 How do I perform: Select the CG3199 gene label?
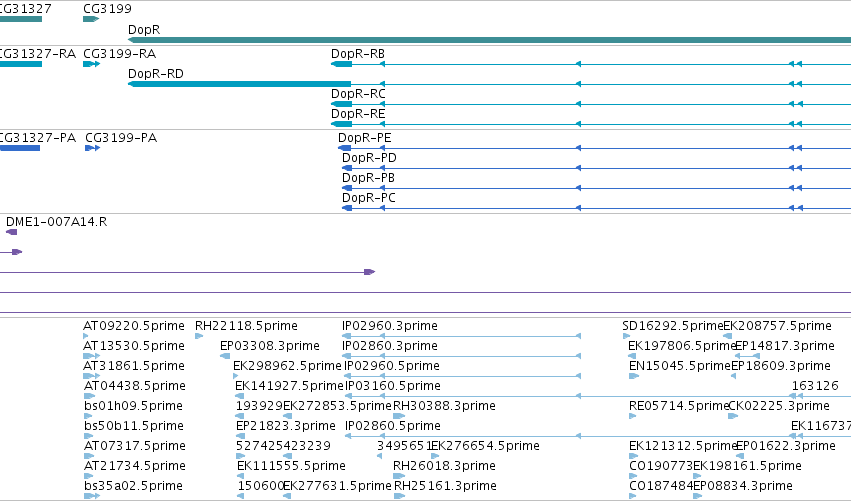pyautogui.click(x=107, y=9)
